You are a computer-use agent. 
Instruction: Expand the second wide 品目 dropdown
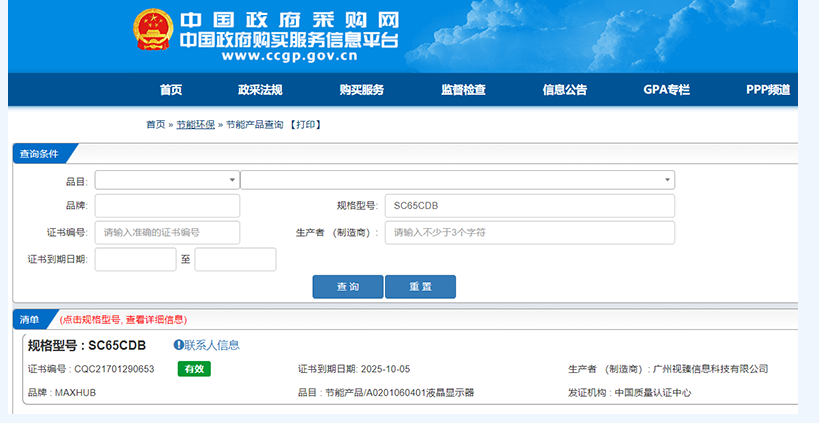pos(457,180)
